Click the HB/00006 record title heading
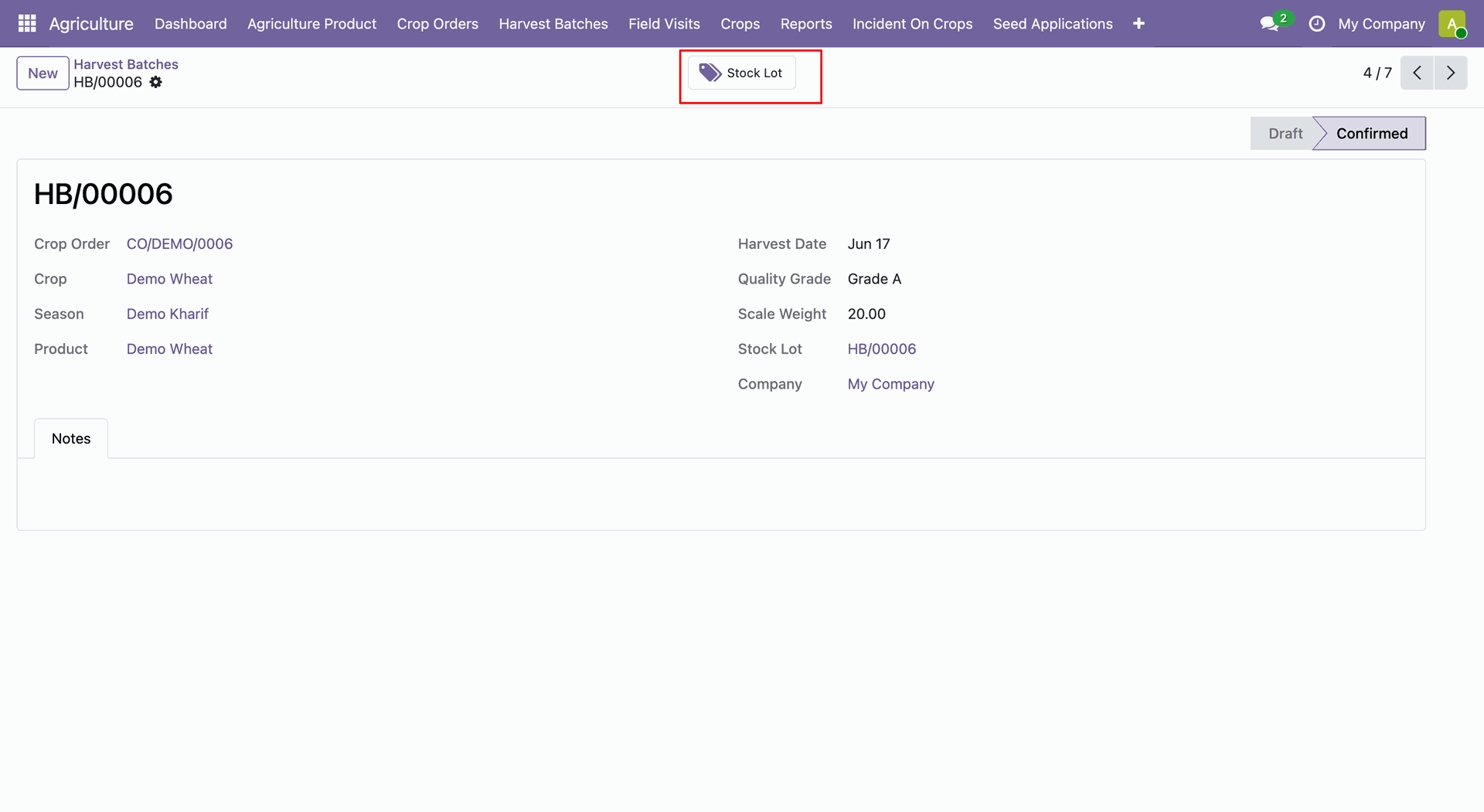 104,194
